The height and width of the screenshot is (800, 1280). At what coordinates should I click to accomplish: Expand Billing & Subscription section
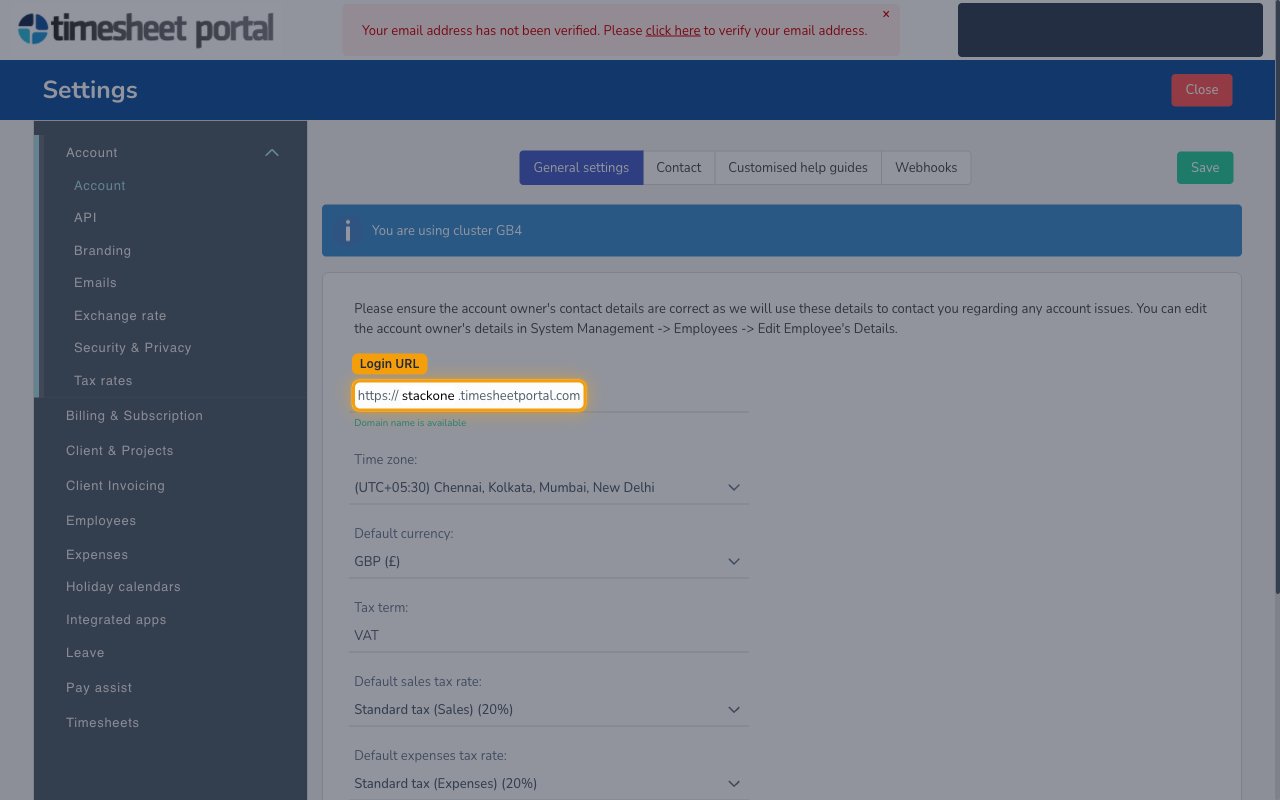tap(134, 416)
